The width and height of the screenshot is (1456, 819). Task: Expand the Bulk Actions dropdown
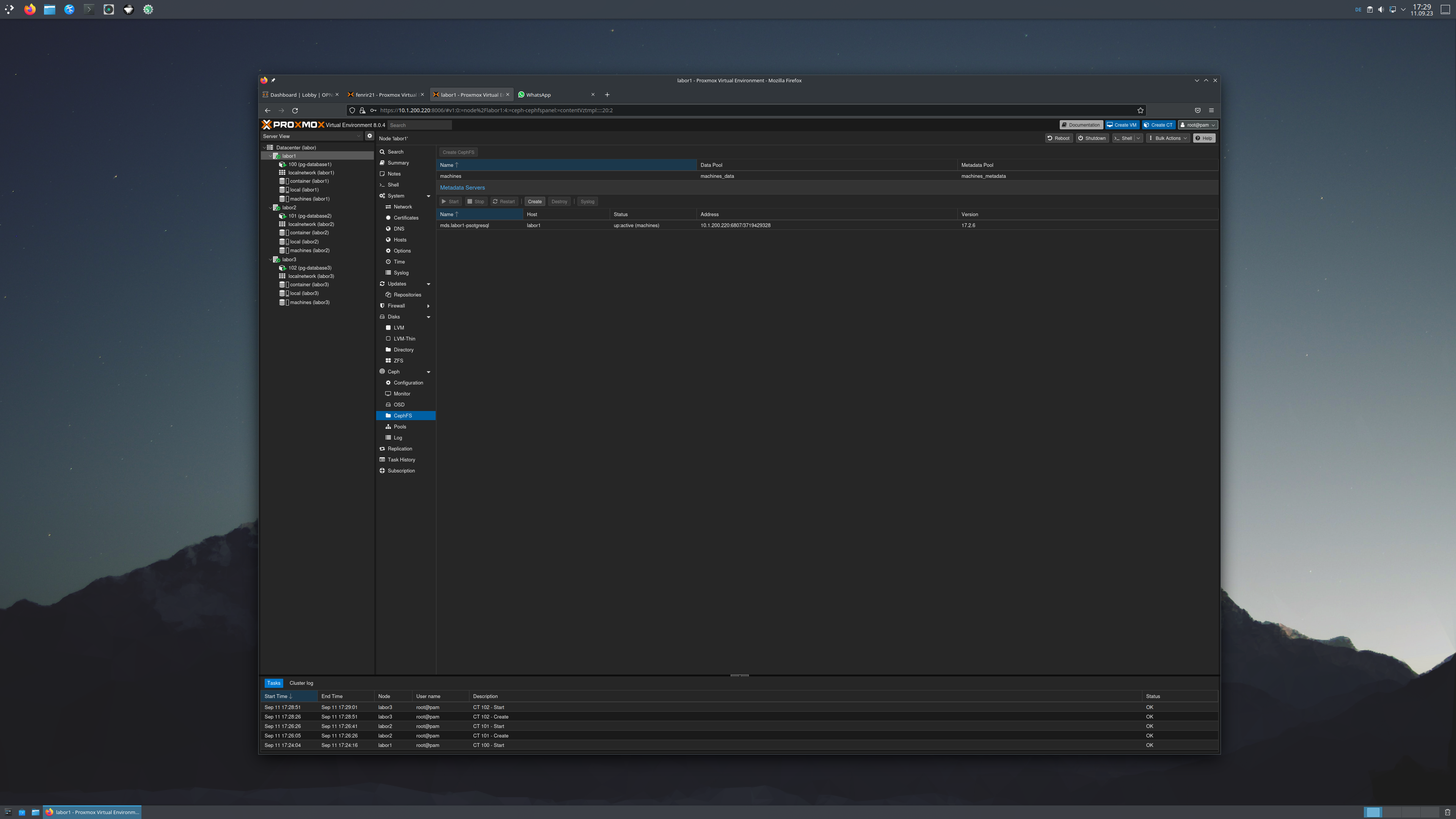1168,138
